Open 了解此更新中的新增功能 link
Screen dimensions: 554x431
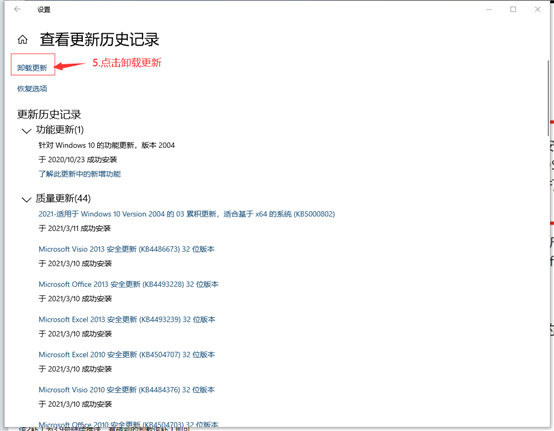pyautogui.click(x=79, y=174)
